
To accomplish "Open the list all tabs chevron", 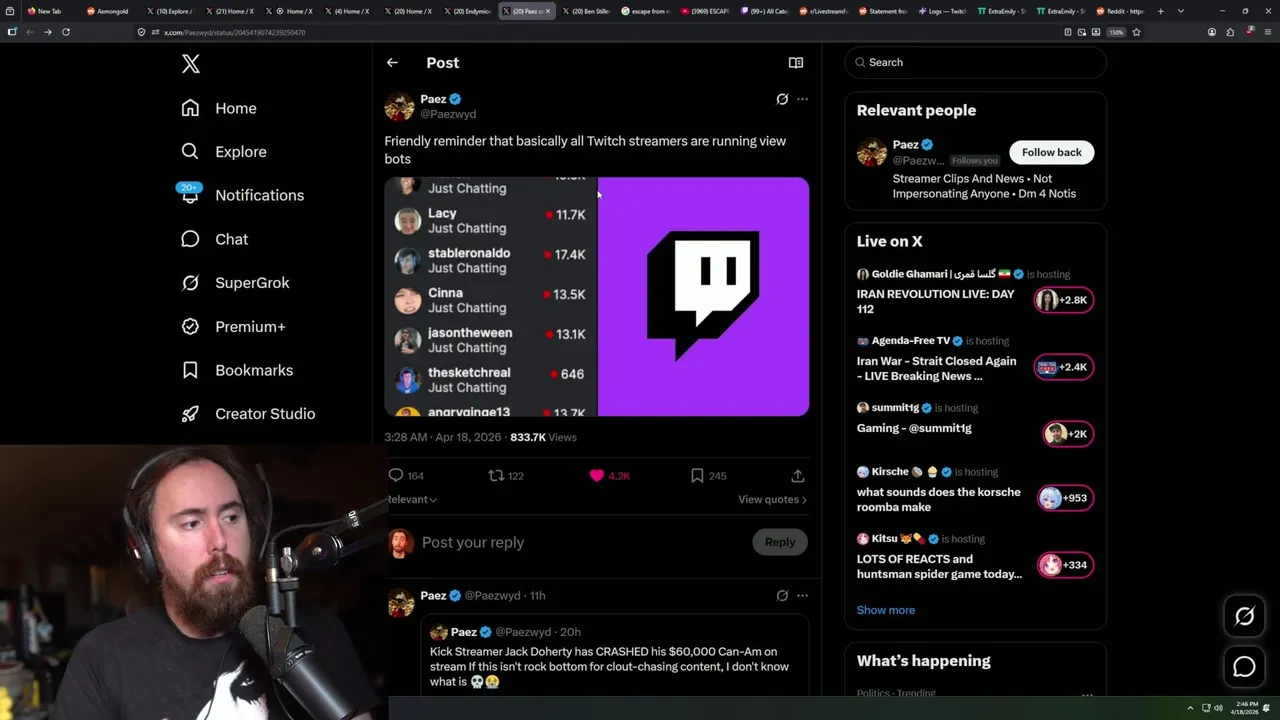I will (x=1181, y=11).
